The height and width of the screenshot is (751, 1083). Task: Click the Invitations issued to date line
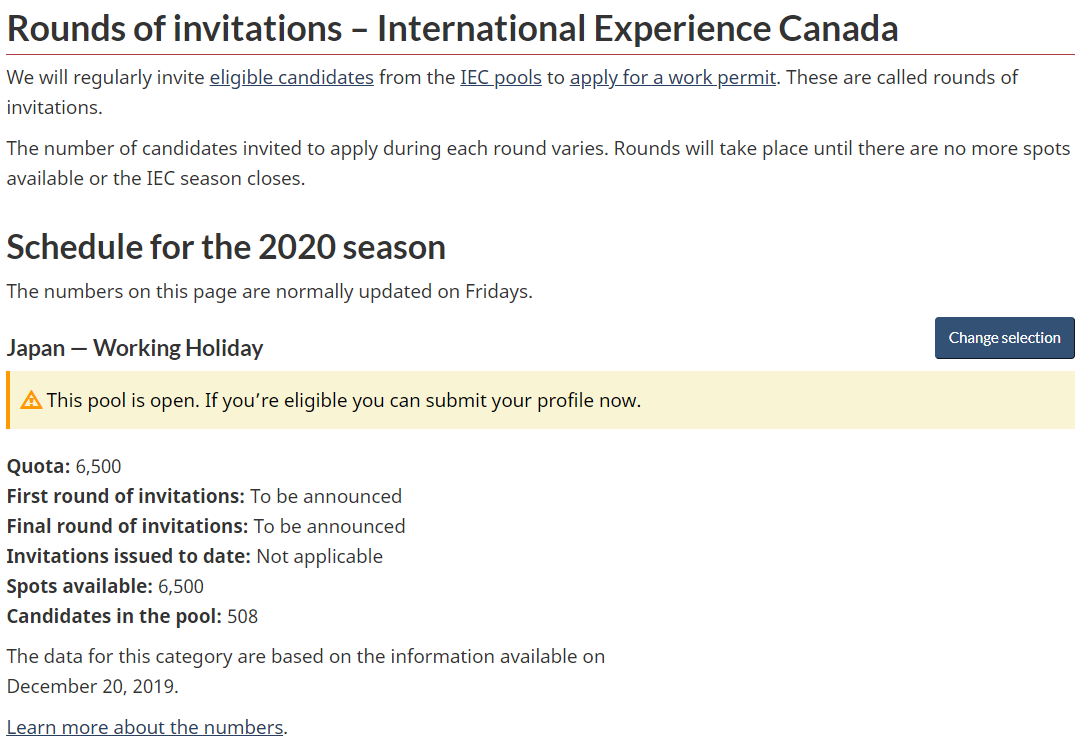coord(195,556)
